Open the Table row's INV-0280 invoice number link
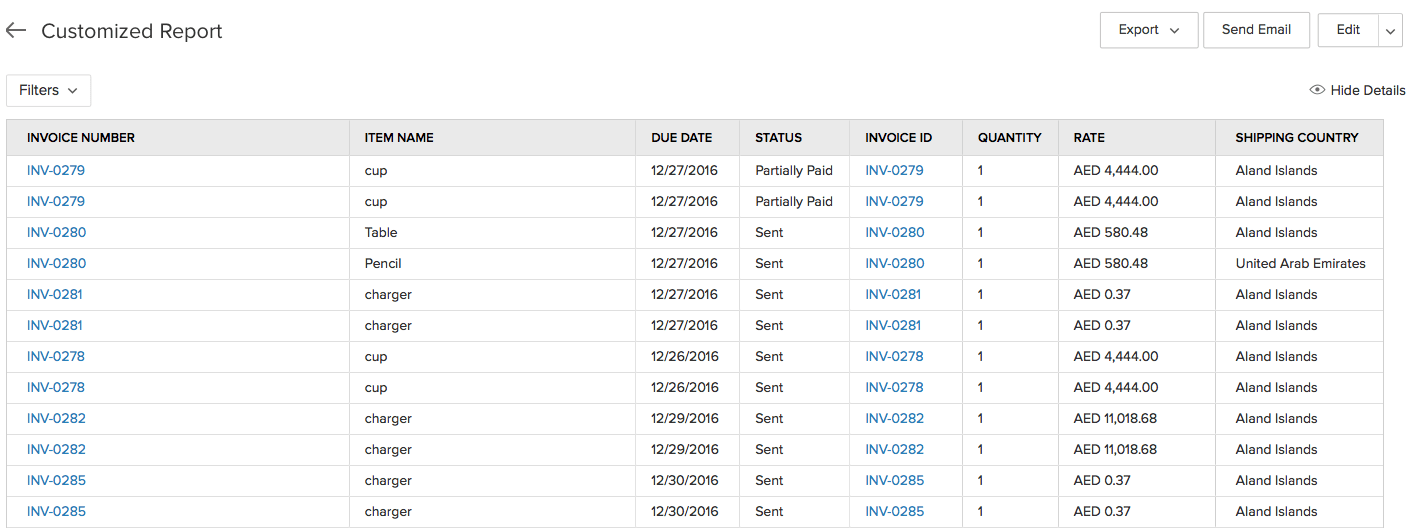The width and height of the screenshot is (1422, 528). coord(56,232)
